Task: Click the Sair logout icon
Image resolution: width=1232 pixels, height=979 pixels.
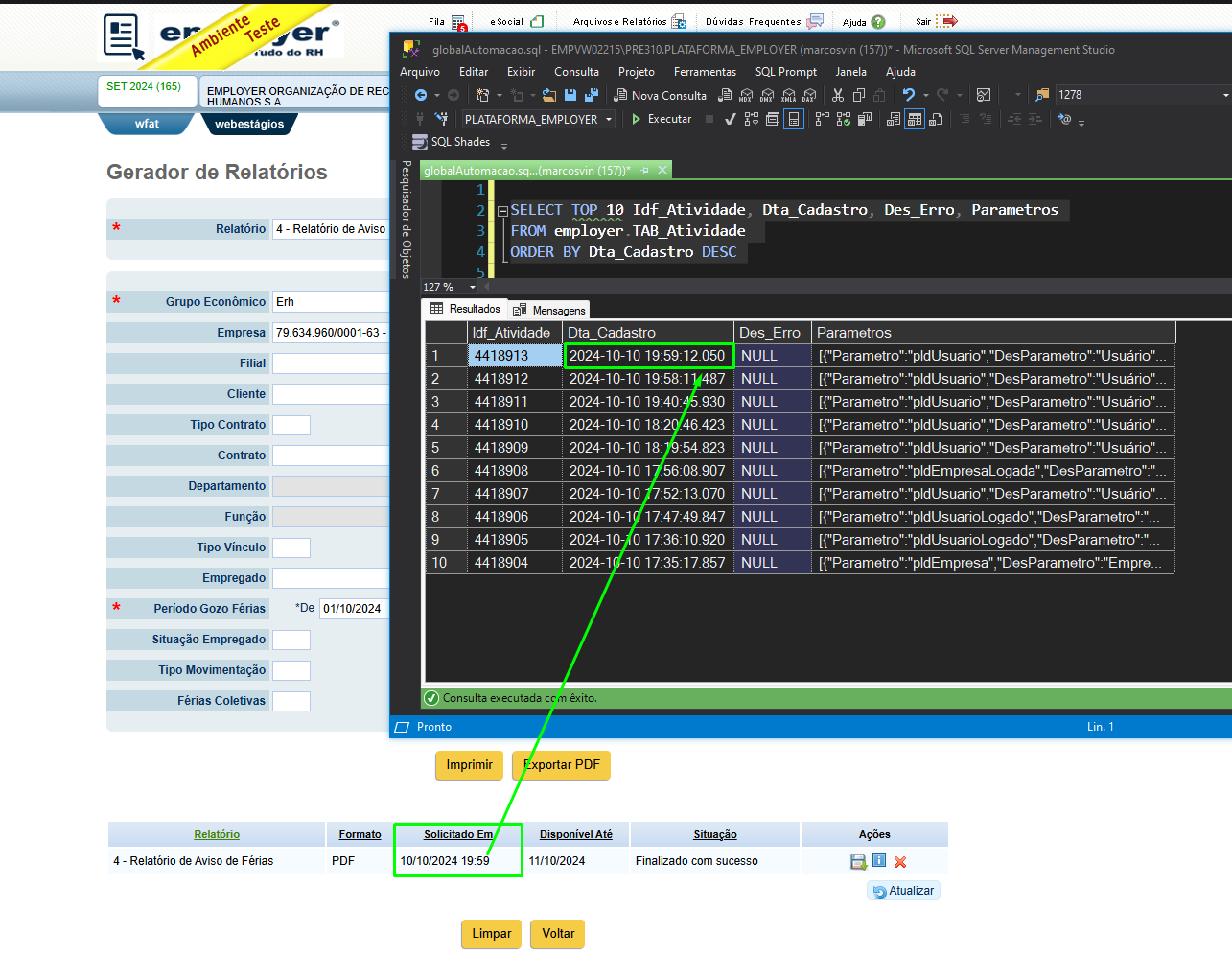Action: tap(946, 21)
